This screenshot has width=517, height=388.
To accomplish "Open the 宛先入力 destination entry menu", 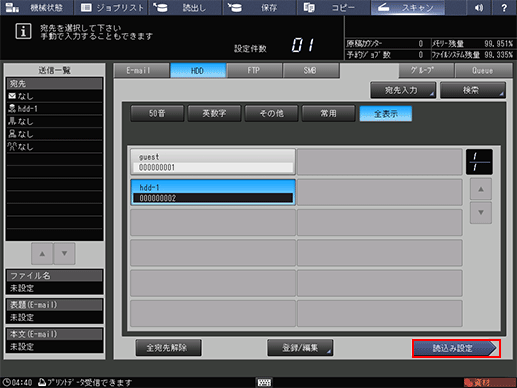I will pos(403,90).
